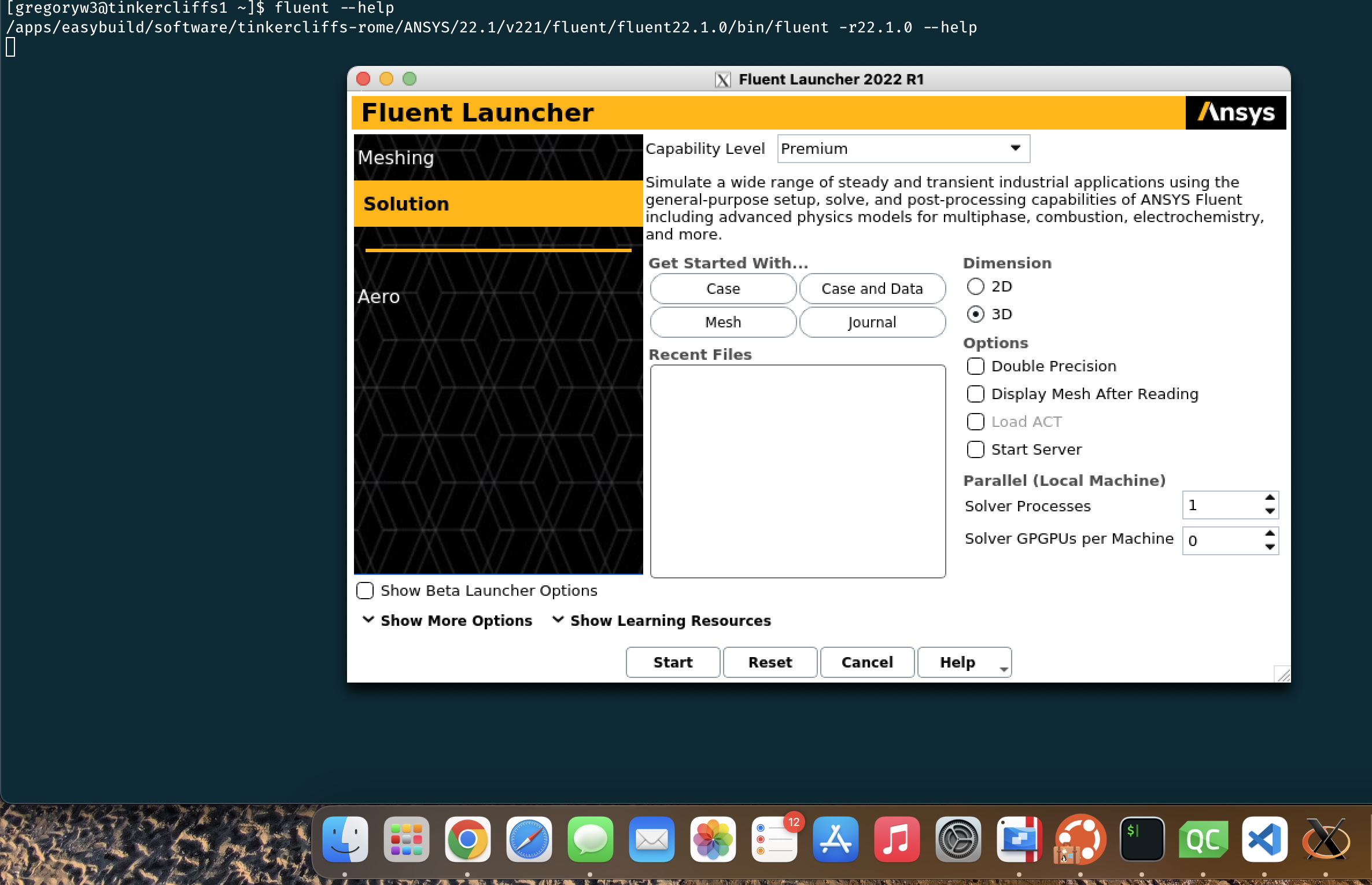Open the Mail app from the dock
Screen dimensions: 1372x885
pyautogui.click(x=651, y=840)
